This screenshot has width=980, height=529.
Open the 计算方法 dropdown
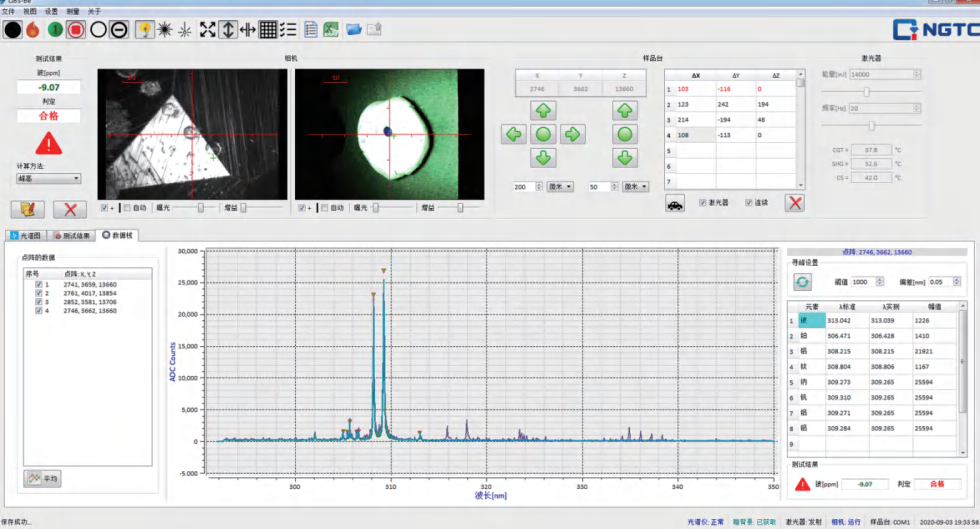pos(48,179)
